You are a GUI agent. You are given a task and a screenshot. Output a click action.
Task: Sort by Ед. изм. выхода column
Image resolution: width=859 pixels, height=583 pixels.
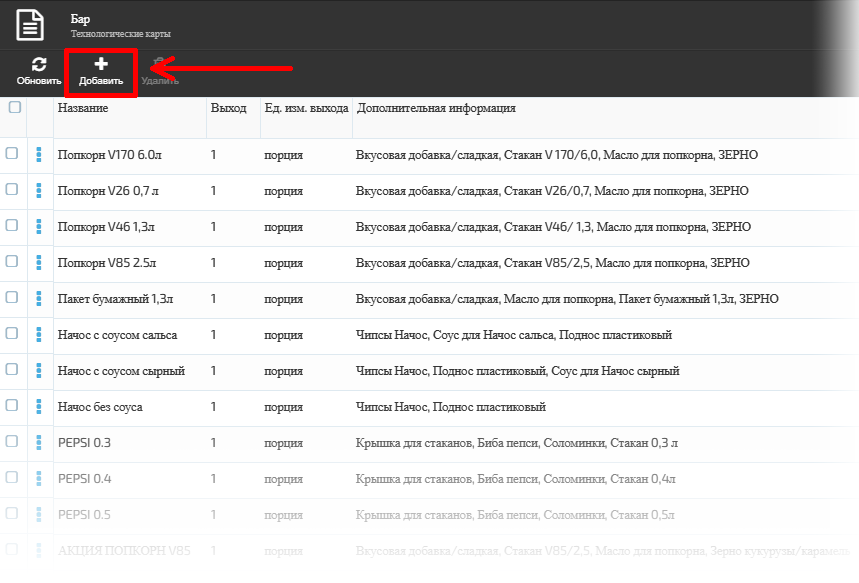(x=305, y=108)
